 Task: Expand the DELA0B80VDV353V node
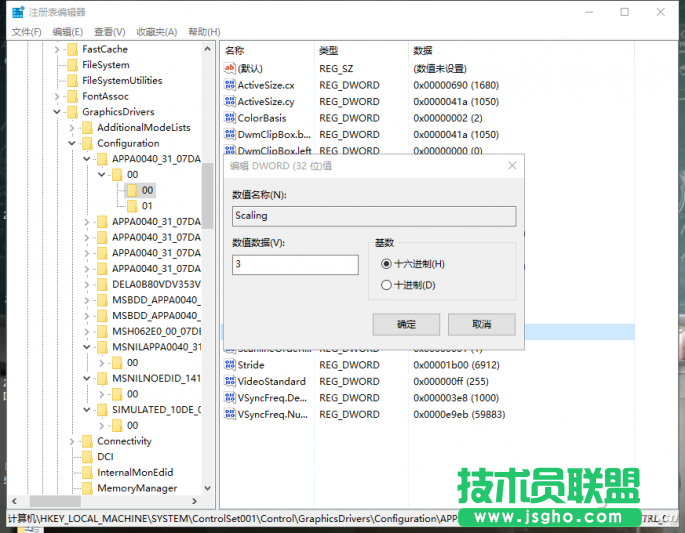86,285
